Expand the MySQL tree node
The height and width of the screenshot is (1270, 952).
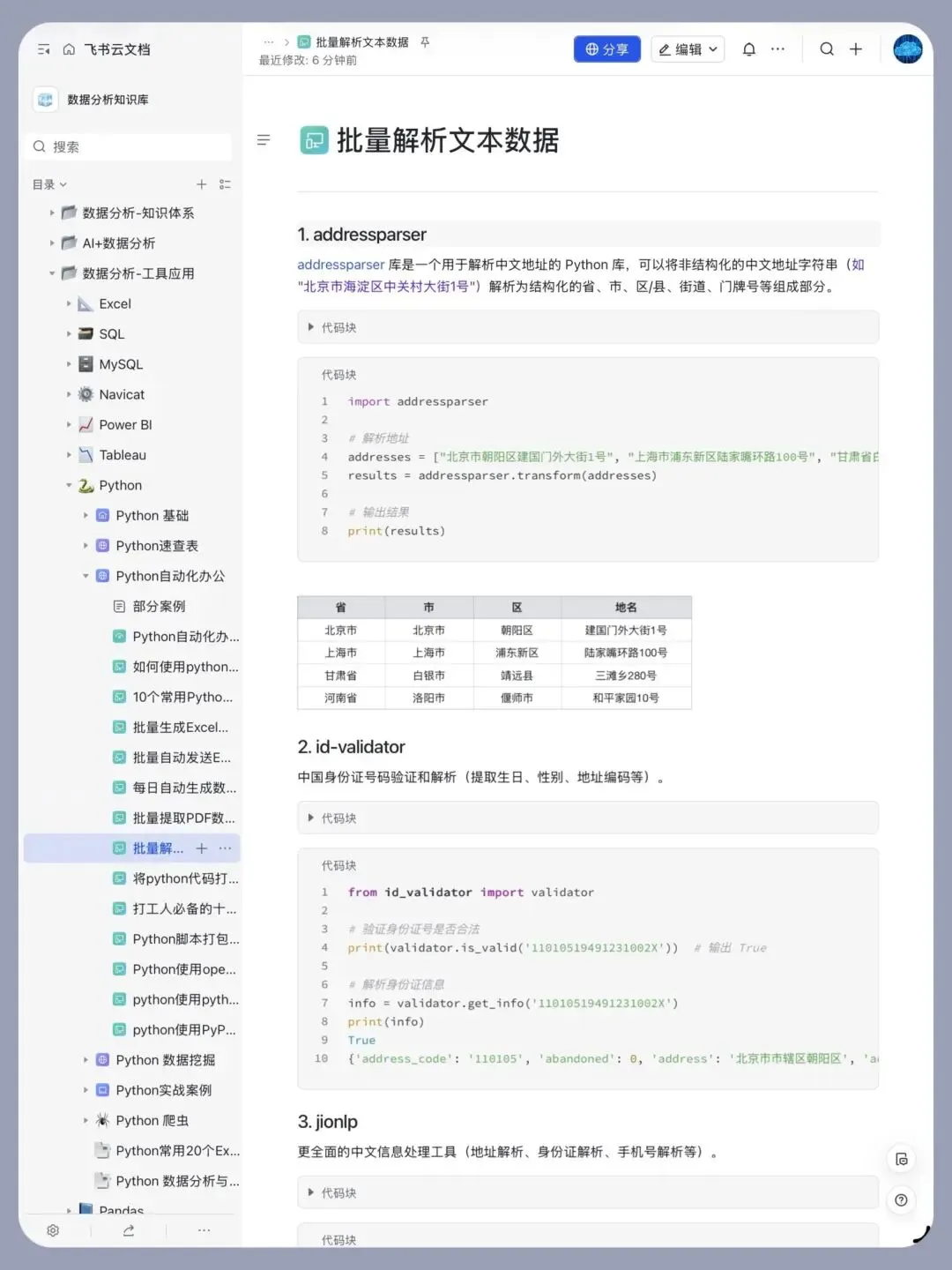69,364
